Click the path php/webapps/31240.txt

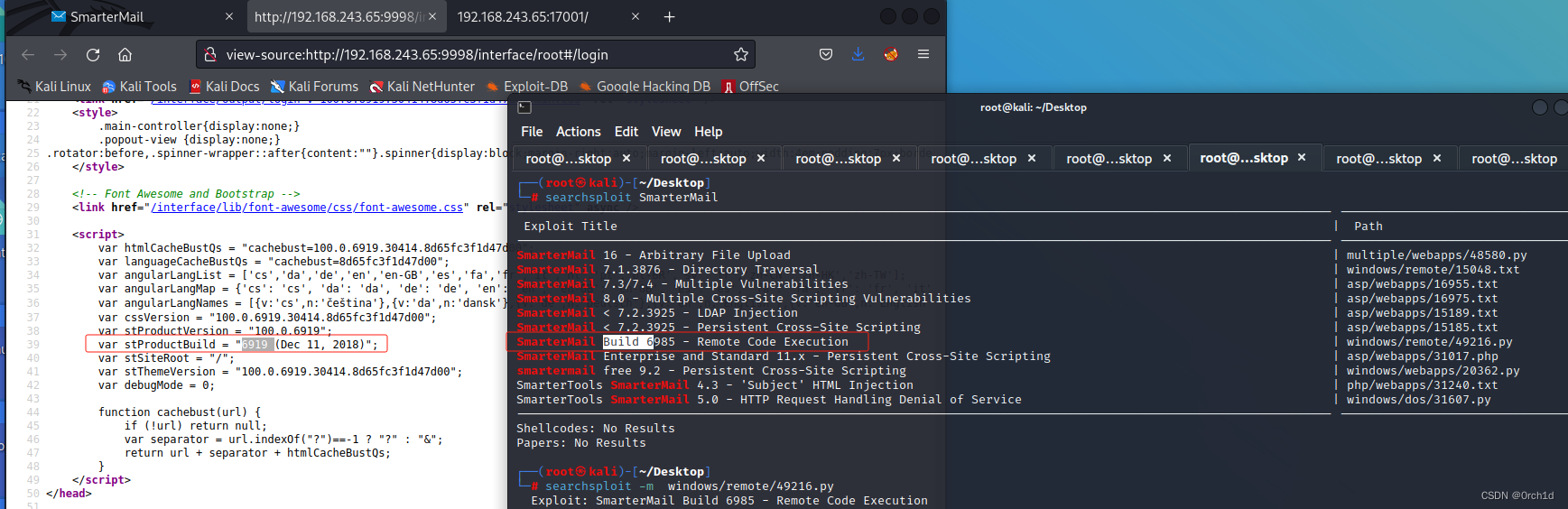pos(1423,385)
